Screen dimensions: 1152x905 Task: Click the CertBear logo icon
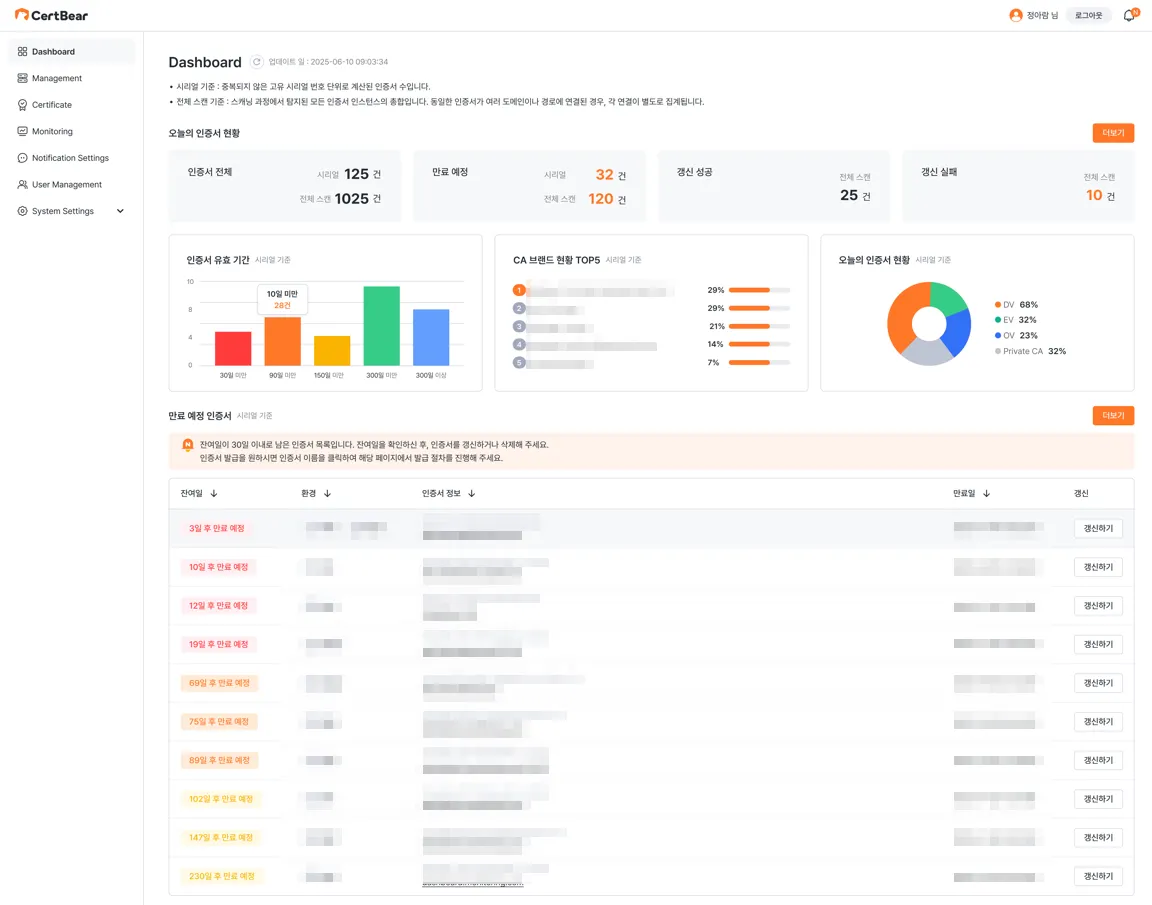pyautogui.click(x=22, y=15)
